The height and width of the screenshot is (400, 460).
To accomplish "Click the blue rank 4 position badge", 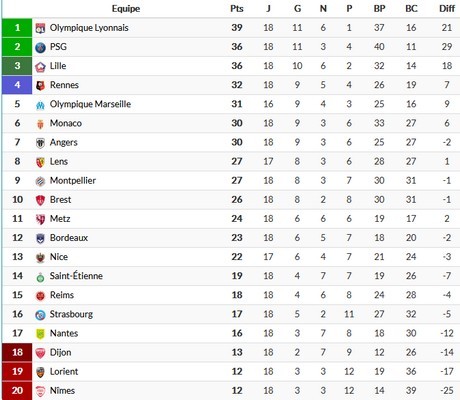I will coord(17,85).
